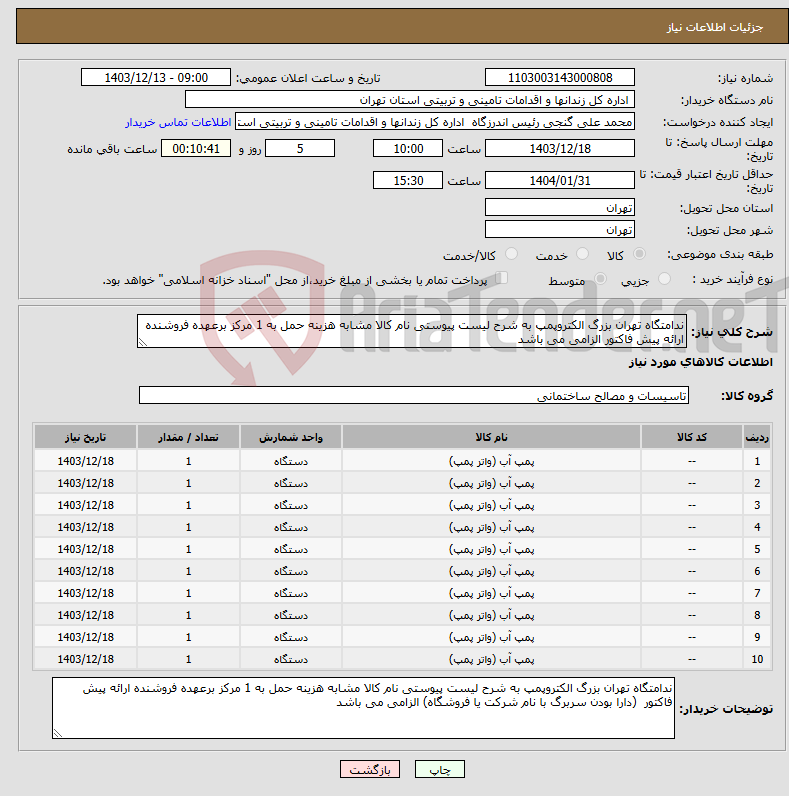Image resolution: width=789 pixels, height=796 pixels.
Task: Click item name پمپ آب in row 8
Action: coord(491,615)
